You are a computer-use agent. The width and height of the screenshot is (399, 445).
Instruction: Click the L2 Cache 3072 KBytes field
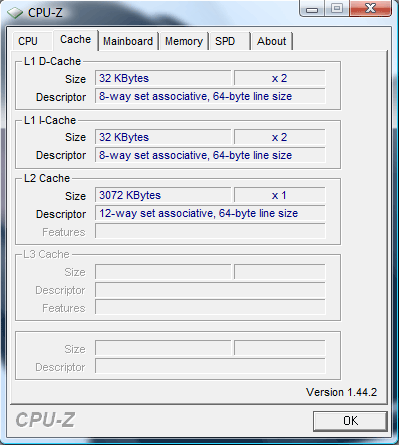[163, 195]
